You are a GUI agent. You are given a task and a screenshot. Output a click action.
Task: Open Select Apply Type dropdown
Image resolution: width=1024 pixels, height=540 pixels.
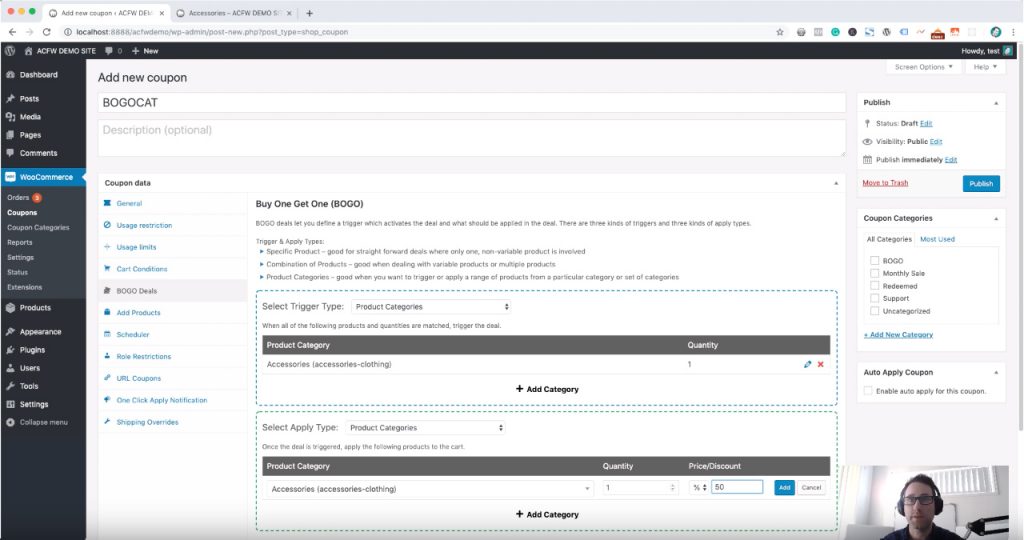click(x=425, y=428)
